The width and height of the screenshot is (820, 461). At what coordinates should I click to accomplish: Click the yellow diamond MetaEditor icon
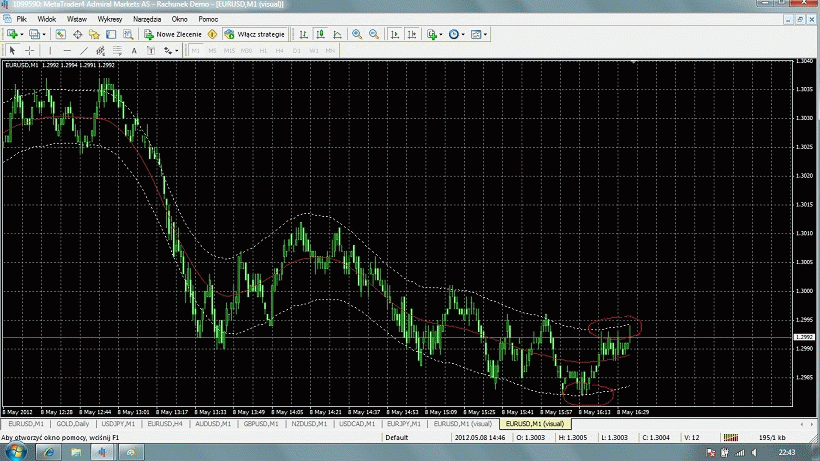(212, 34)
